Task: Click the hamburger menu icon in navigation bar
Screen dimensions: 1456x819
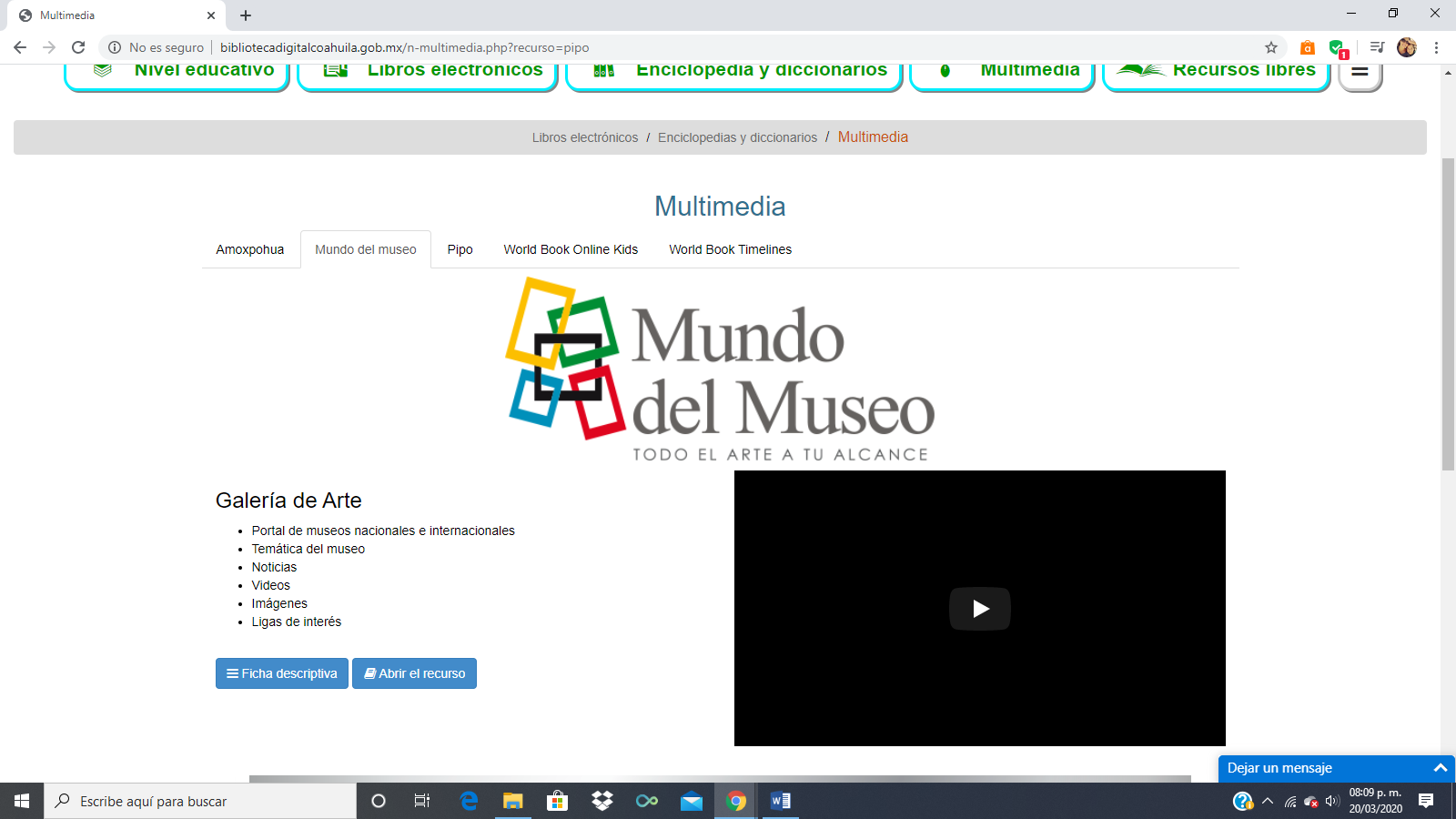Action: (x=1360, y=72)
